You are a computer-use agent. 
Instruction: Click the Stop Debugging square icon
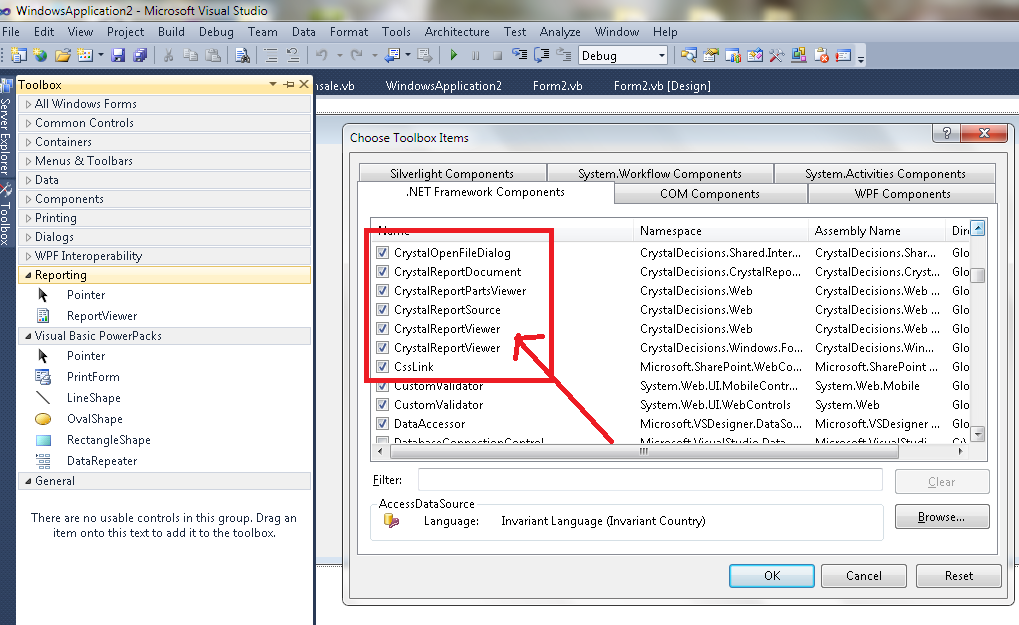tap(498, 56)
